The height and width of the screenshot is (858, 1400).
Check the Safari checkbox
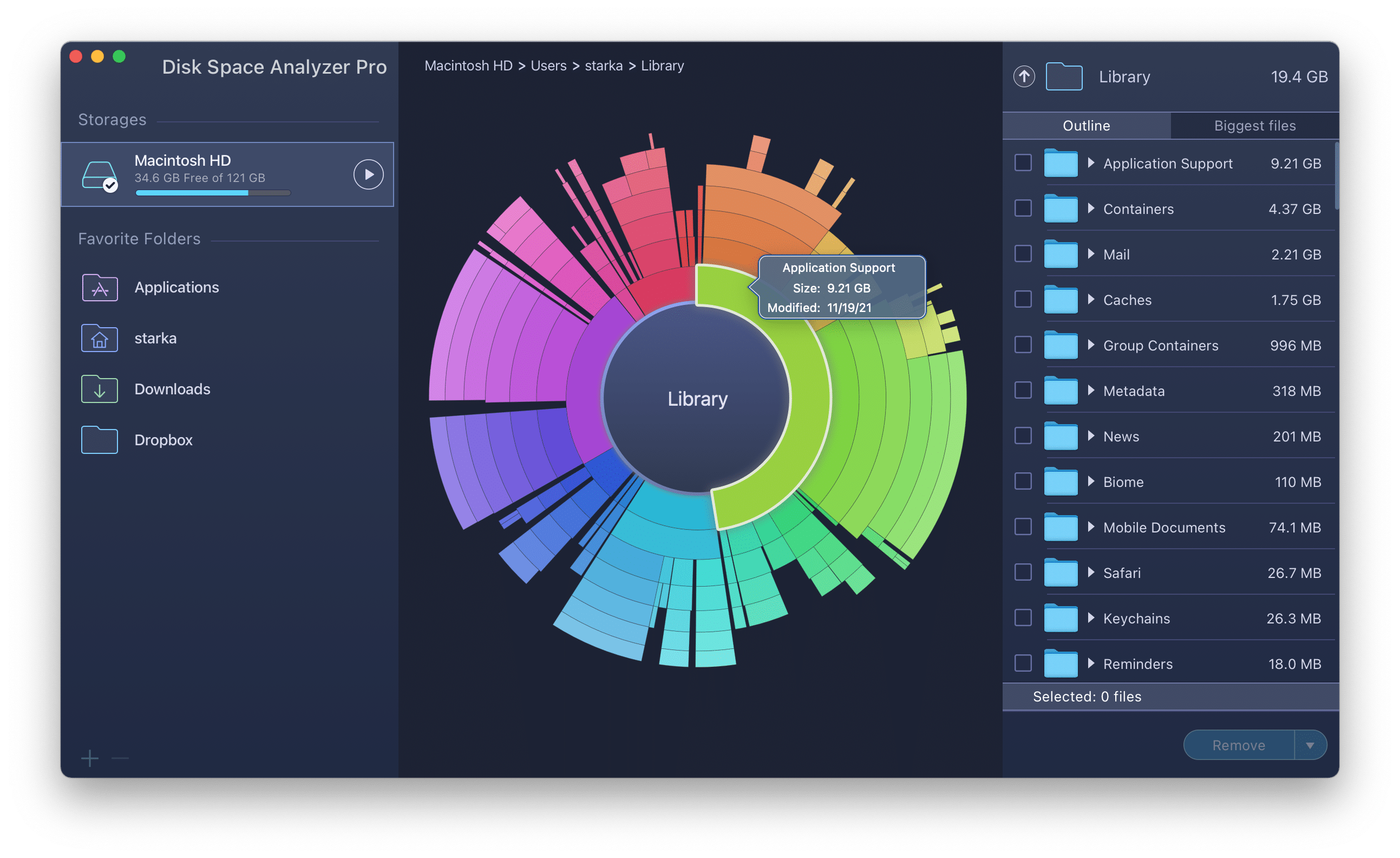pos(1023,572)
